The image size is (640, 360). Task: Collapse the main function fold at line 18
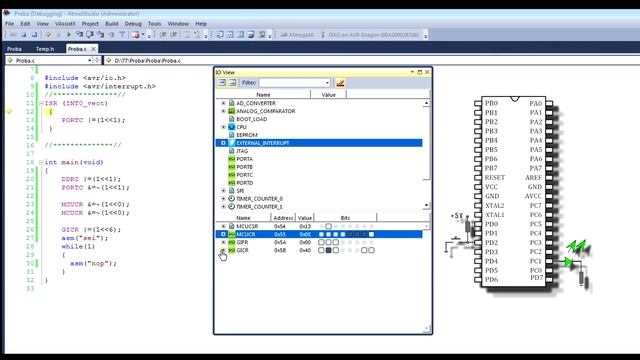click(x=41, y=162)
